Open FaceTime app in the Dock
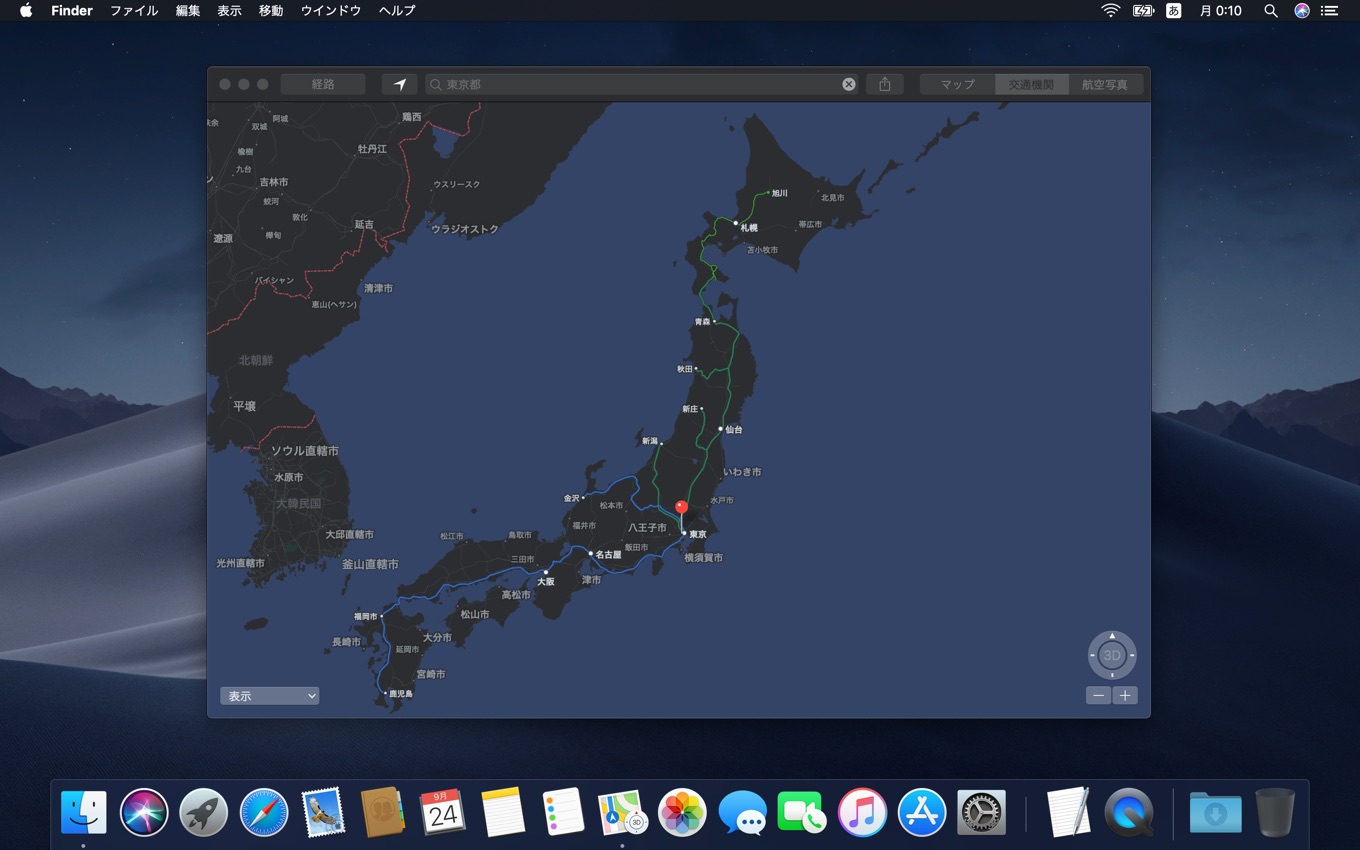The width and height of the screenshot is (1360, 850). pos(802,812)
